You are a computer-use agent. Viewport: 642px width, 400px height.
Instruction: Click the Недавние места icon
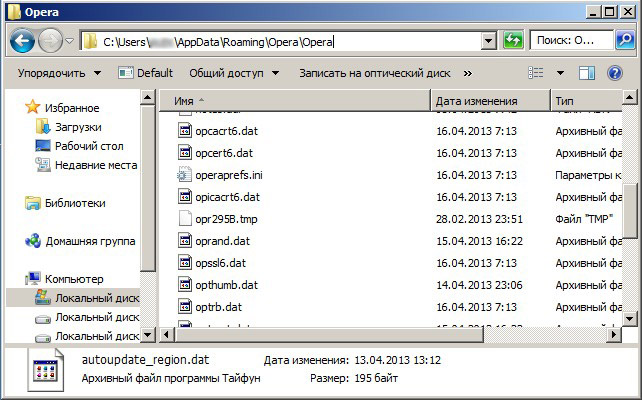click(43, 165)
